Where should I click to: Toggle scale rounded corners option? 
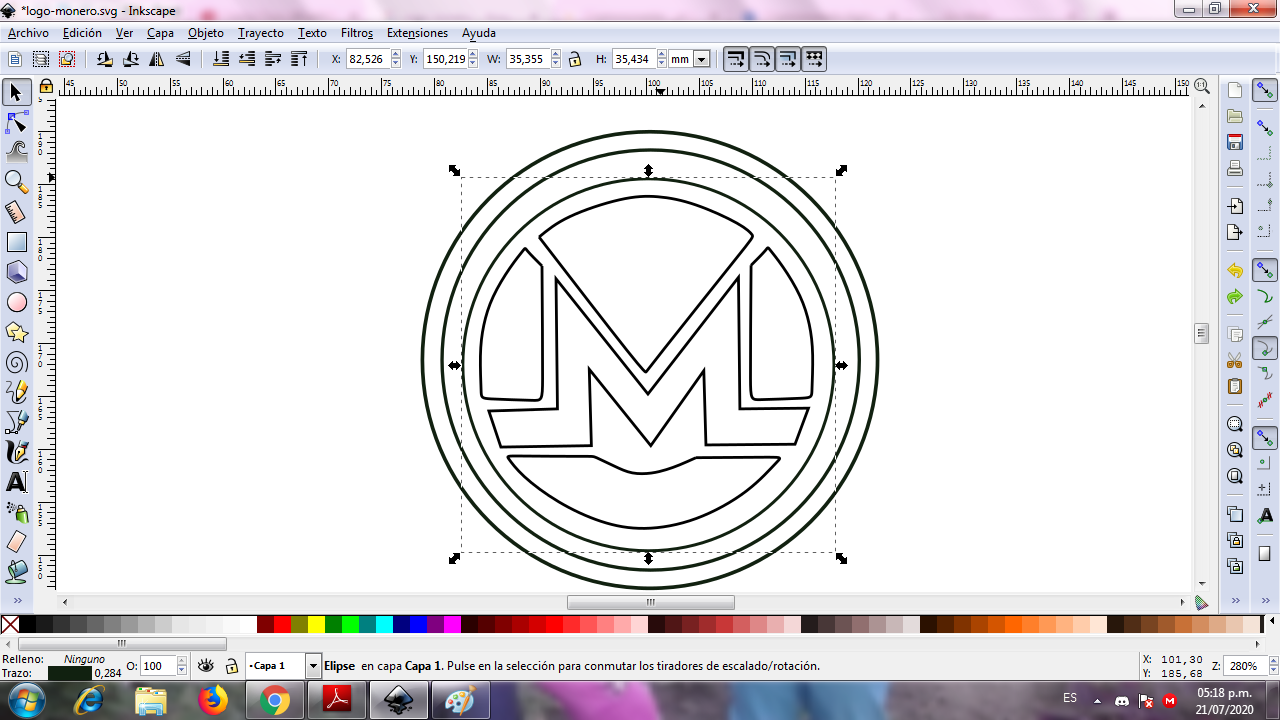click(762, 59)
